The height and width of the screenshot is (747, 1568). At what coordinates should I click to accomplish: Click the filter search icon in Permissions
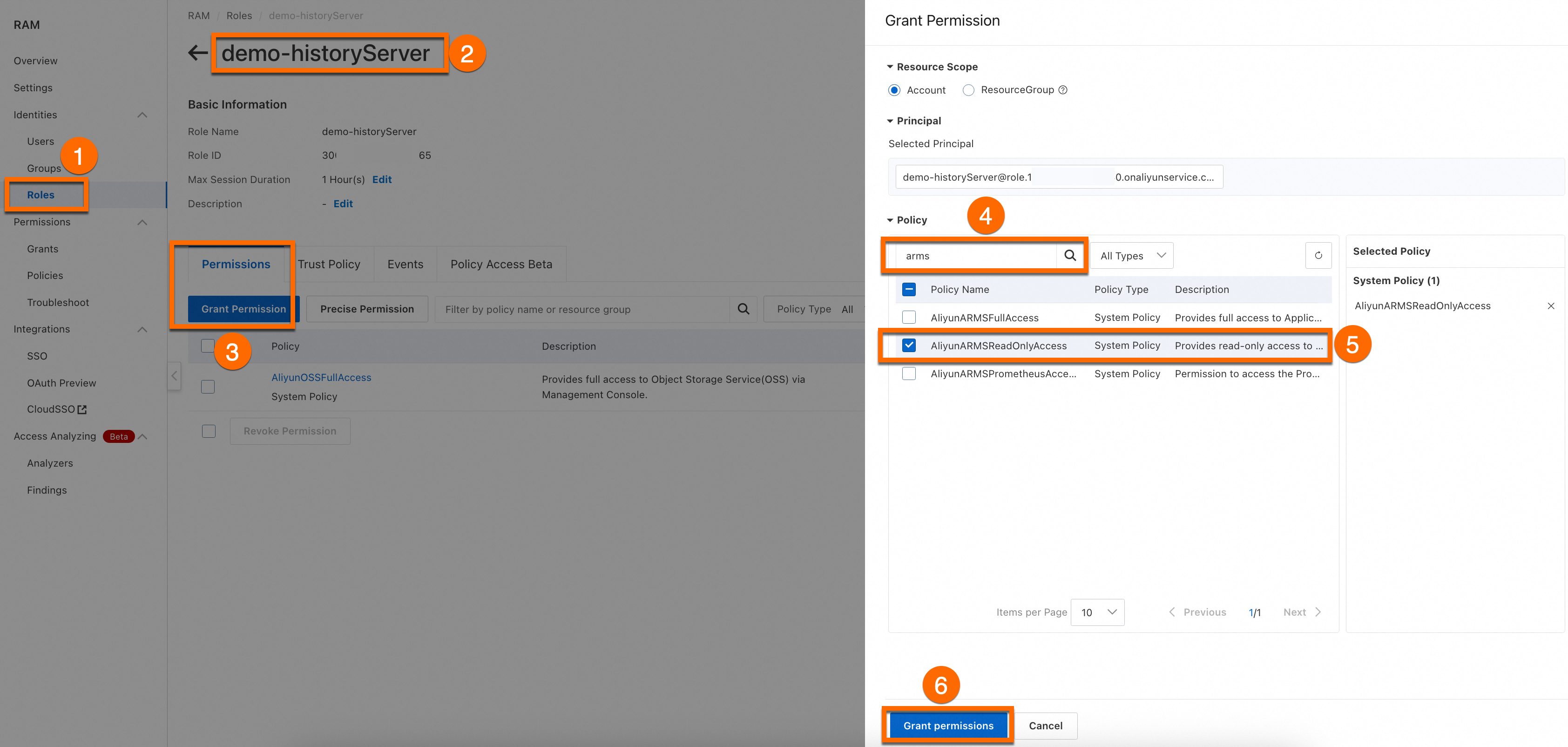(743, 309)
